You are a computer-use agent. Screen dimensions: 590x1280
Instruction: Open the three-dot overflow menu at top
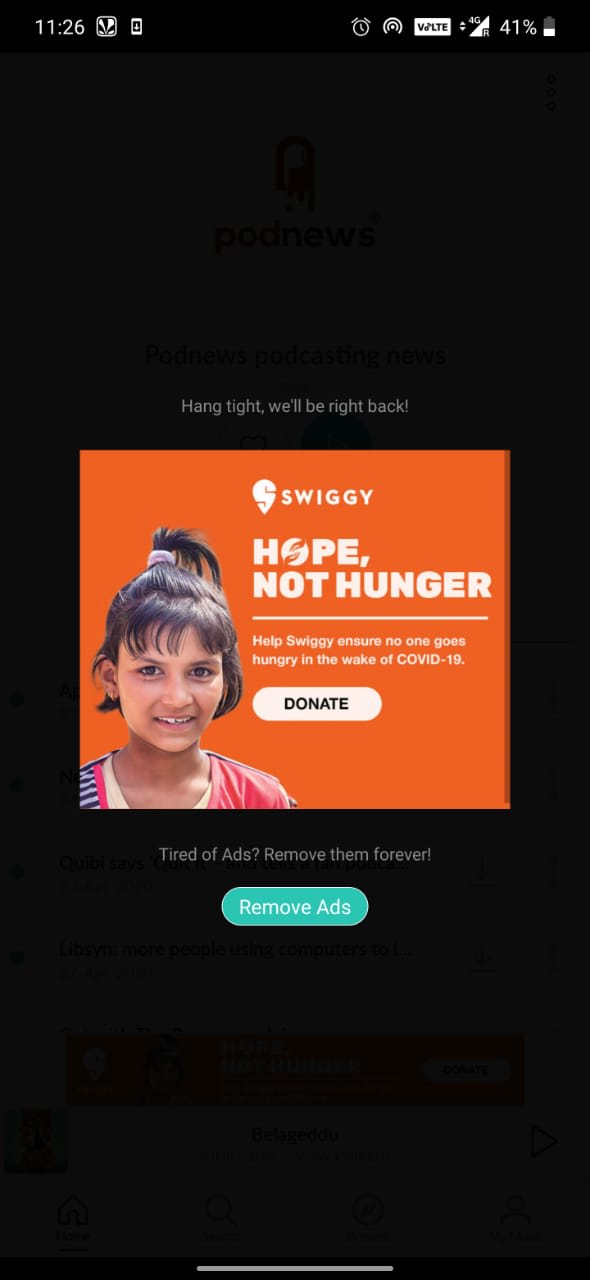(551, 92)
